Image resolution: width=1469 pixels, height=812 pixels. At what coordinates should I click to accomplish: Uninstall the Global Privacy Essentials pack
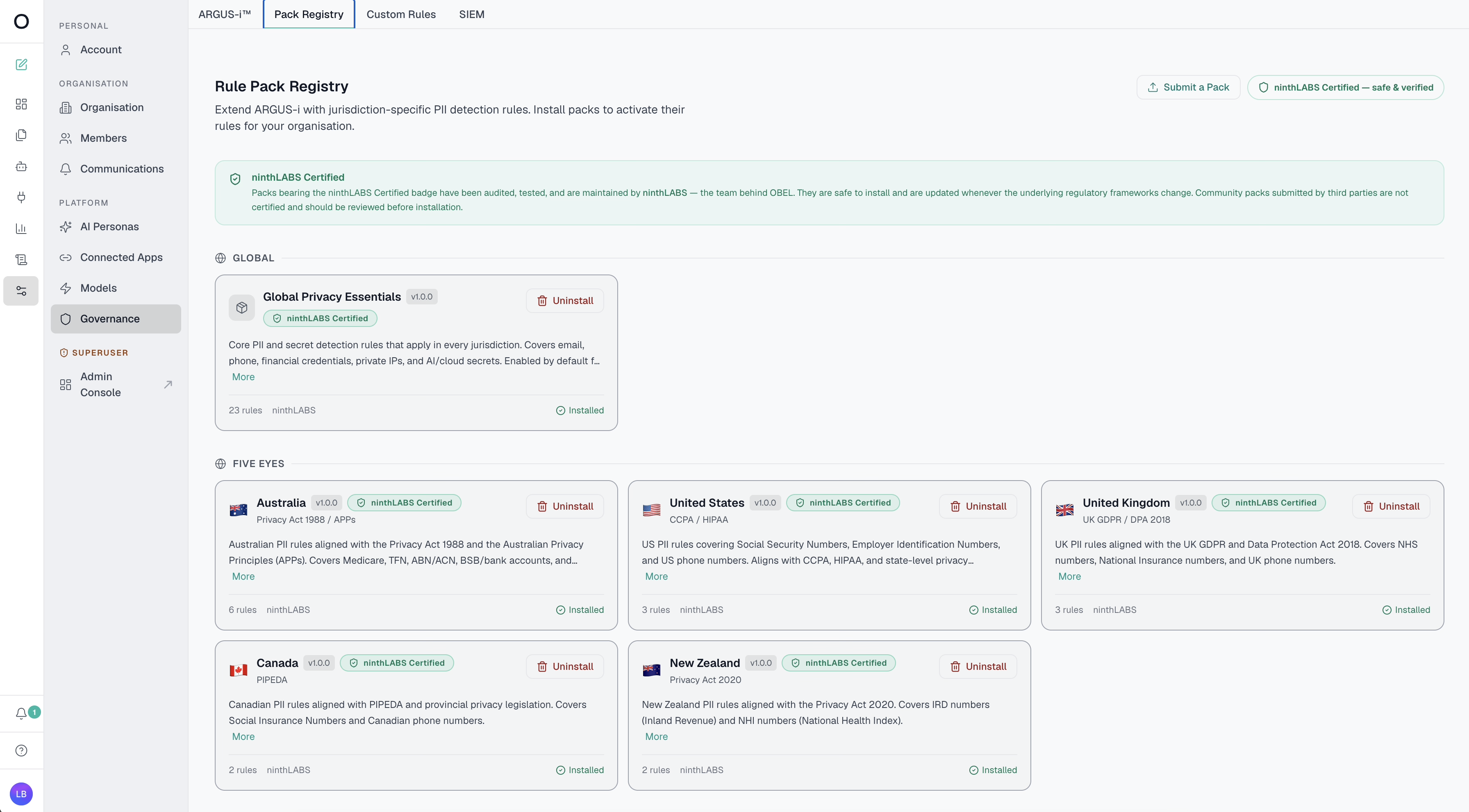pos(564,300)
